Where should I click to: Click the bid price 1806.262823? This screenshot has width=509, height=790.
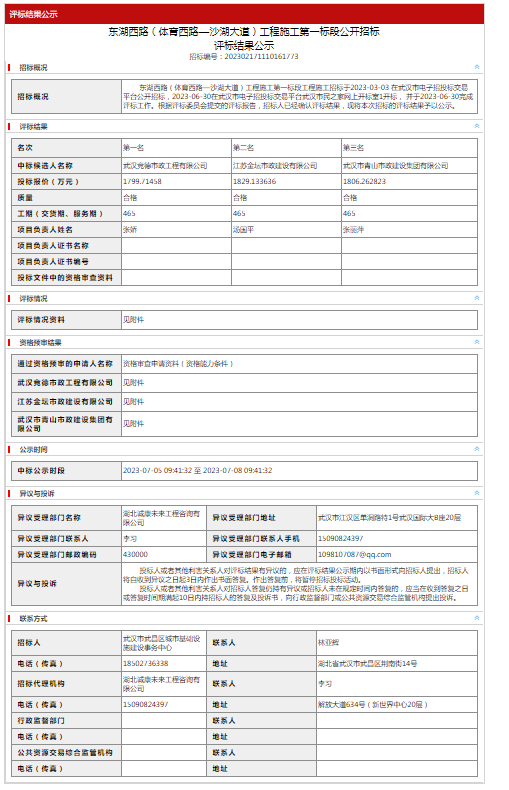point(364,181)
